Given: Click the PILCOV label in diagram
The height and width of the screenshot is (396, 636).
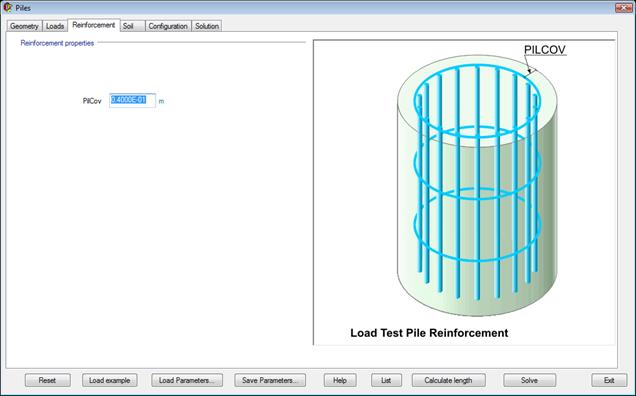Looking at the screenshot, I should pos(545,50).
